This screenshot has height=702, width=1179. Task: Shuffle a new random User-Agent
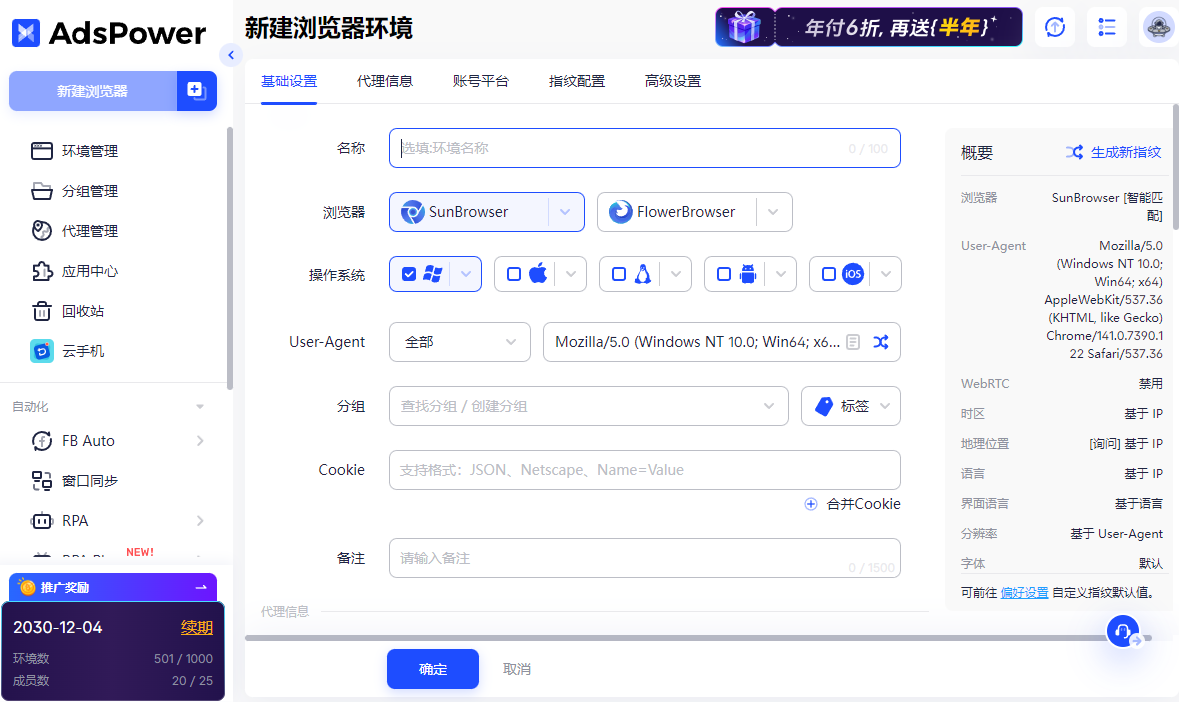coord(881,341)
